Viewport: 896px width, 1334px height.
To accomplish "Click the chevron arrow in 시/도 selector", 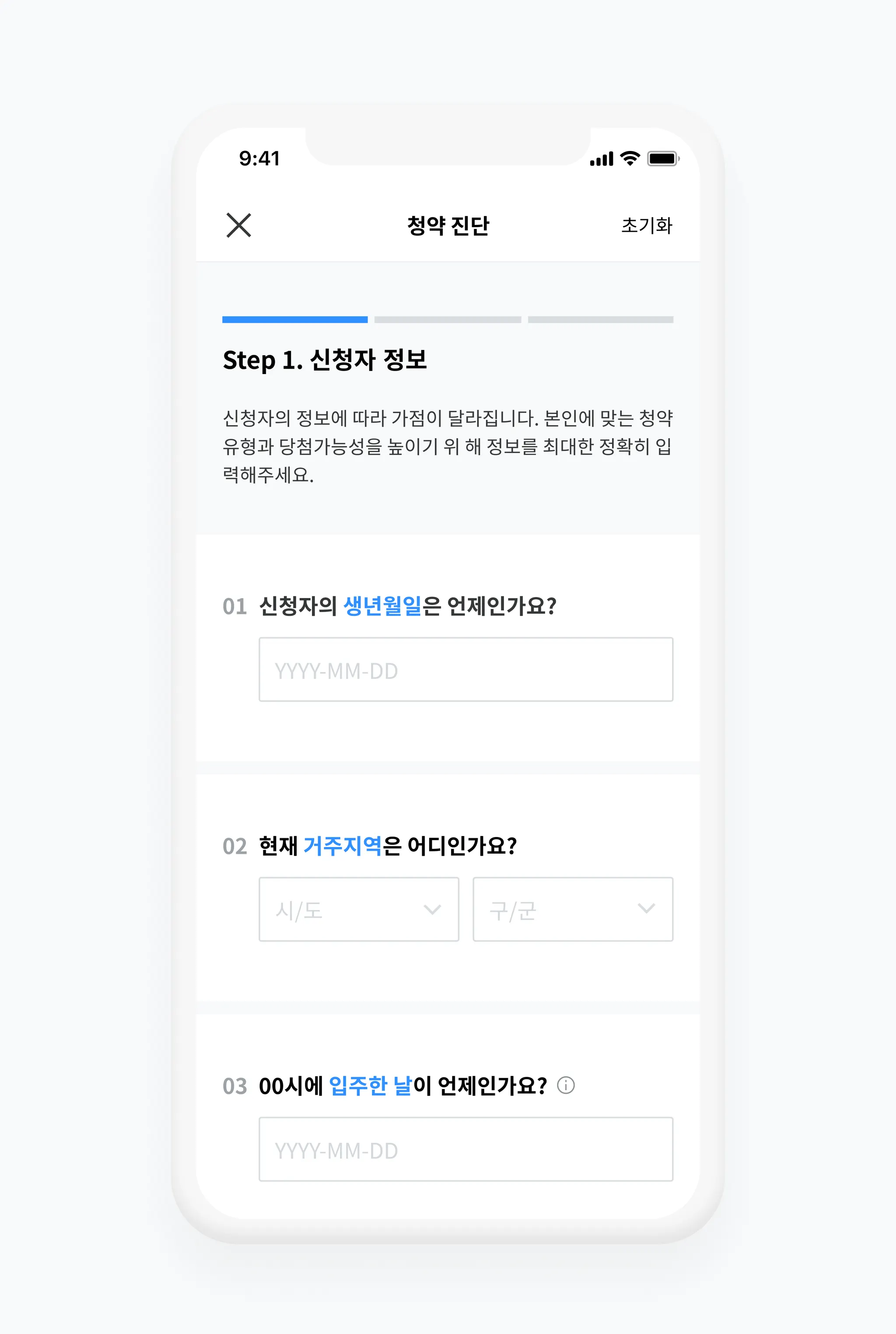I will (432, 909).
